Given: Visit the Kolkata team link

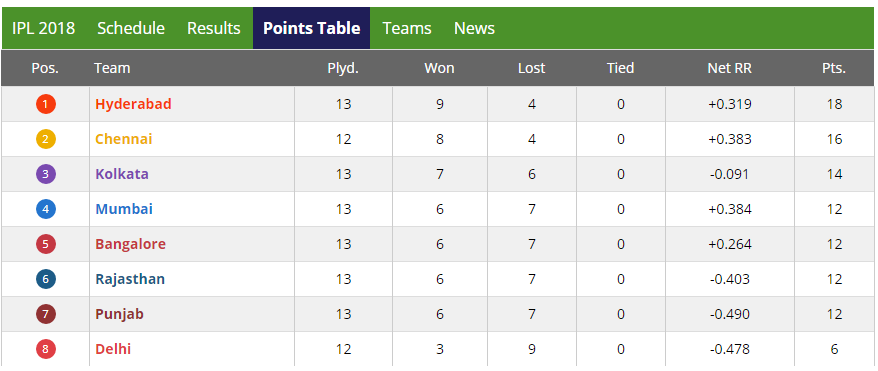Looking at the screenshot, I should pos(122,174).
